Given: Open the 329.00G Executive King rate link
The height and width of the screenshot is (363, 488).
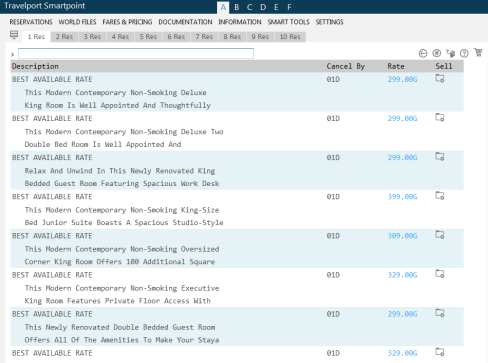Looking at the screenshot, I should [402, 275].
